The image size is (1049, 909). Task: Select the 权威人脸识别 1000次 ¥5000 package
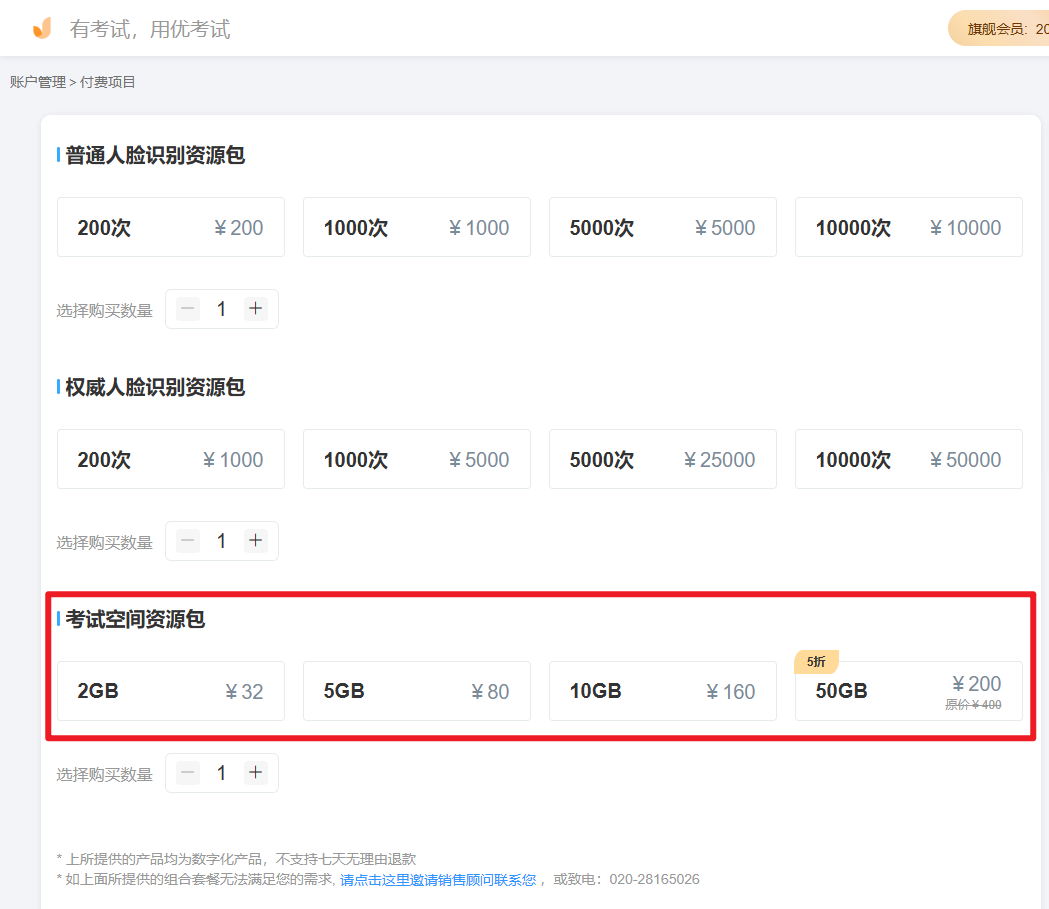417,459
